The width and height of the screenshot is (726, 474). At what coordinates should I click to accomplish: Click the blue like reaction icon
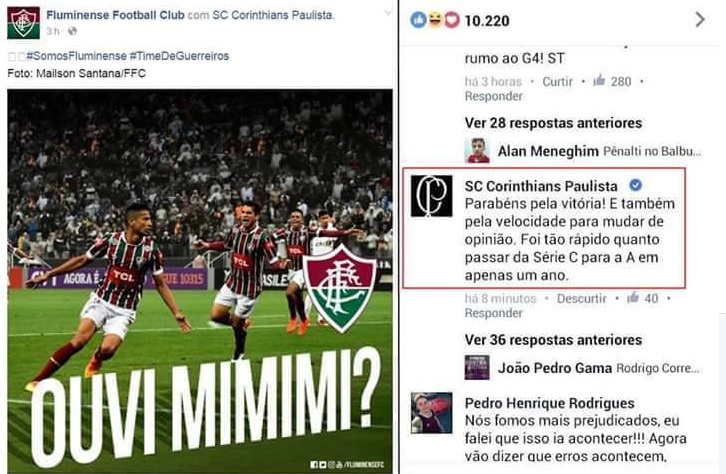tap(419, 20)
